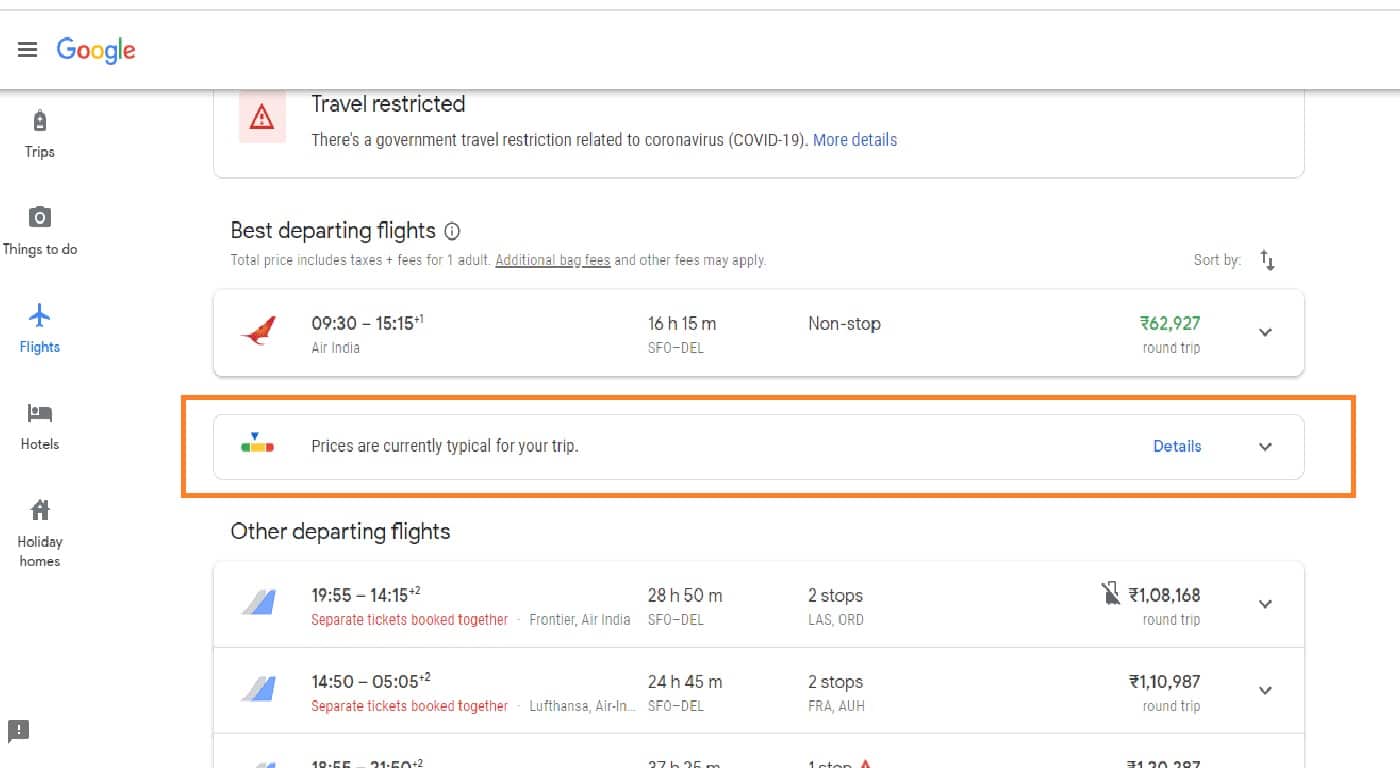
Task: Click the no carry-on bag icon
Action: pos(1110,596)
